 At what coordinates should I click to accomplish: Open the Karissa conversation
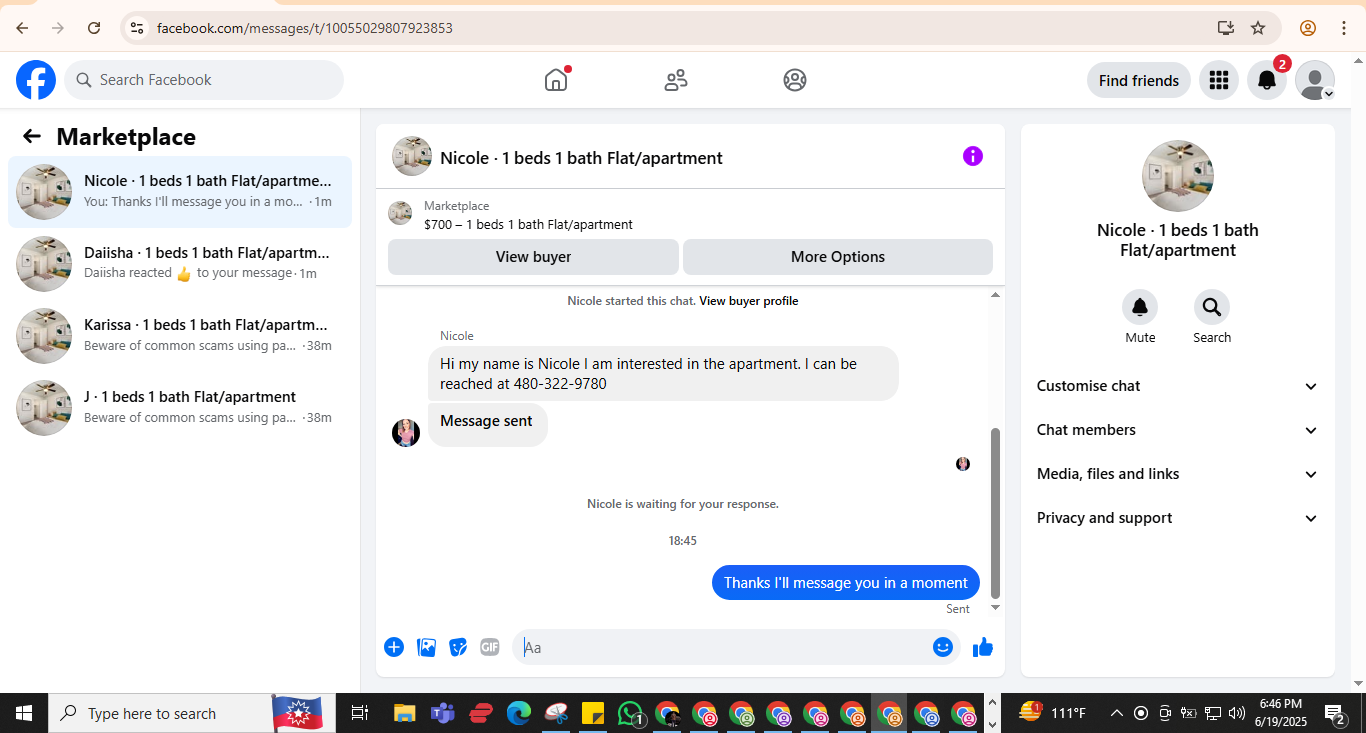[180, 336]
